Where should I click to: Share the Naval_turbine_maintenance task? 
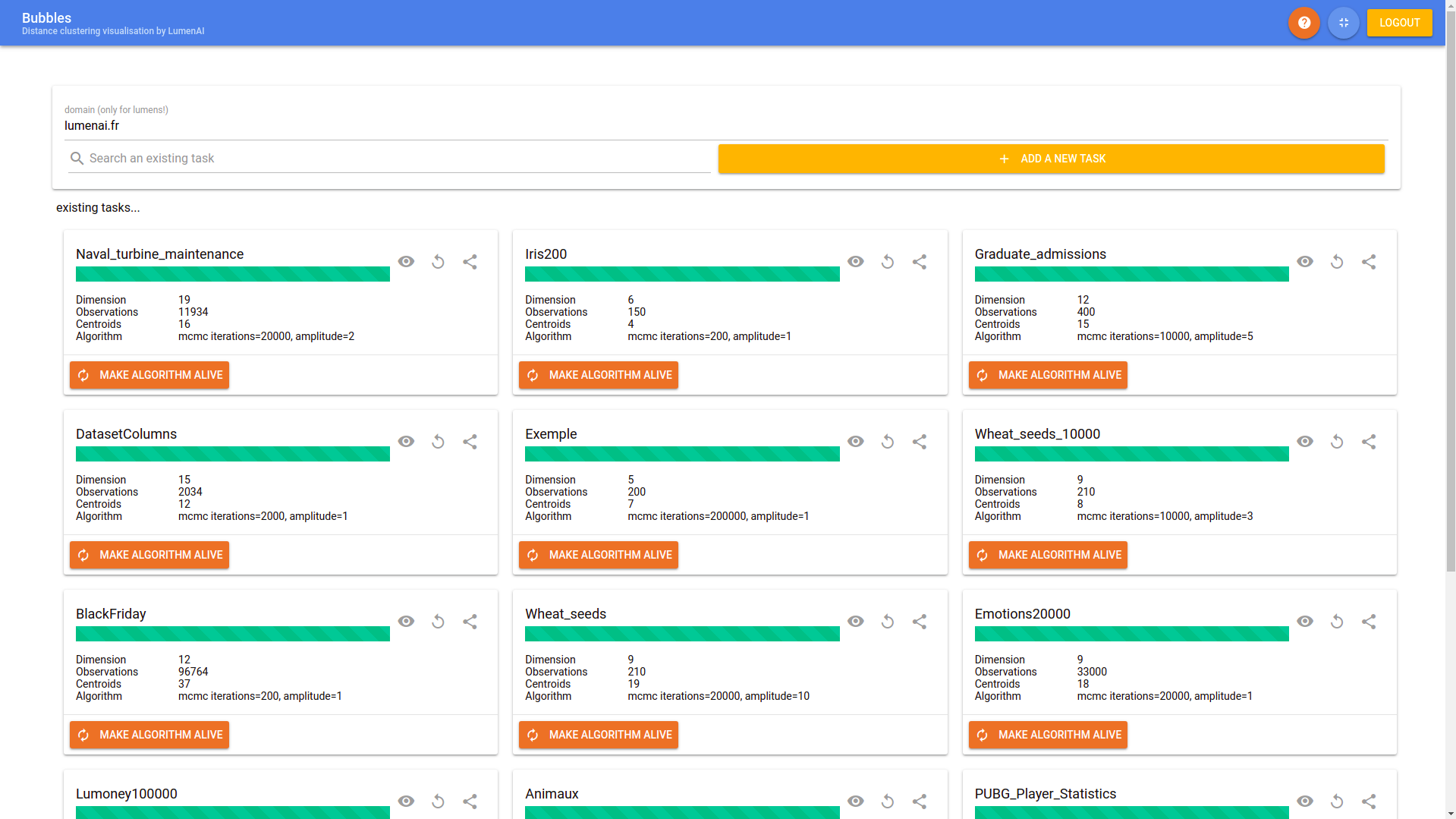click(x=470, y=262)
